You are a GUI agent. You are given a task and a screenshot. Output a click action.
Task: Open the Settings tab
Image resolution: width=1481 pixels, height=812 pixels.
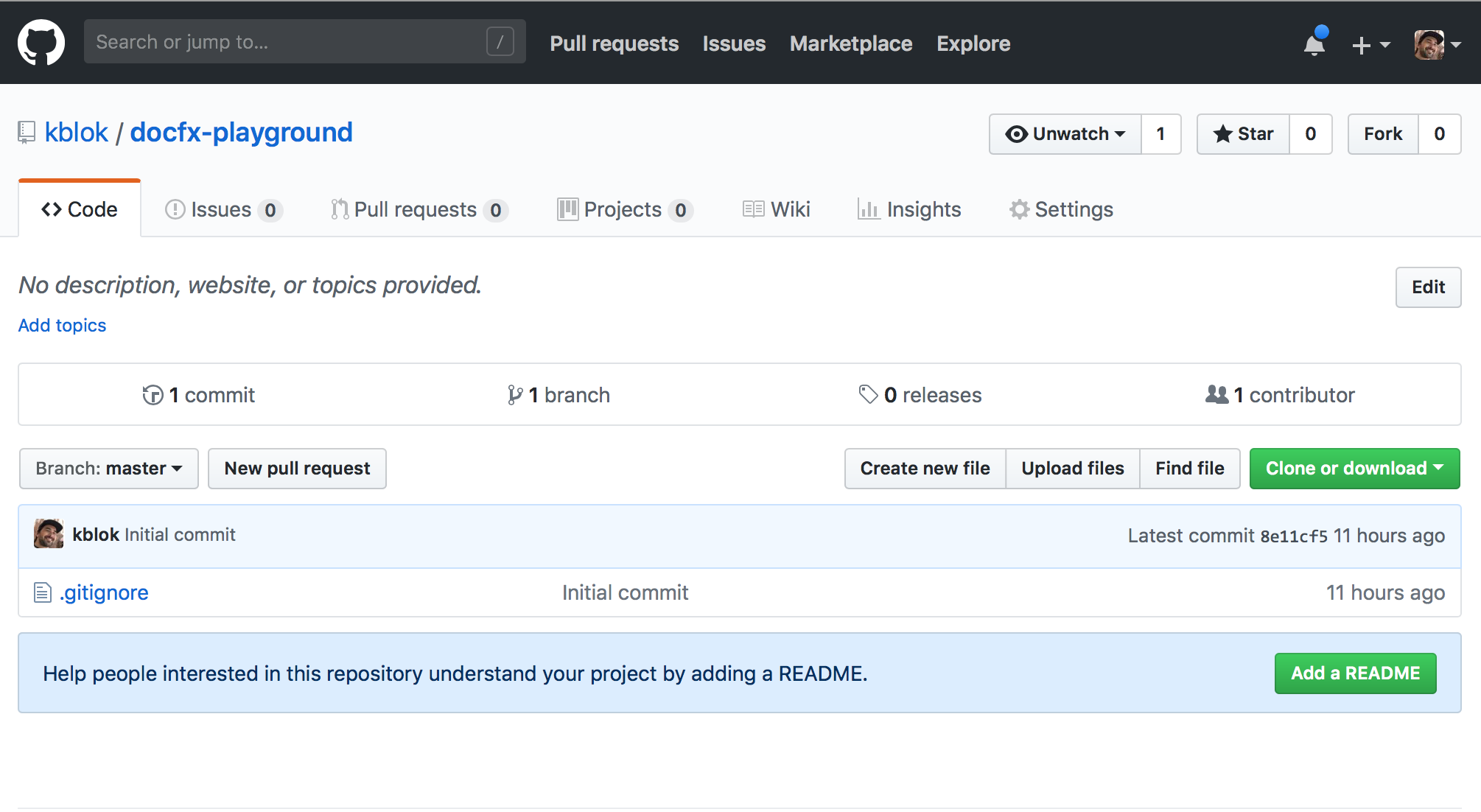click(x=1061, y=210)
